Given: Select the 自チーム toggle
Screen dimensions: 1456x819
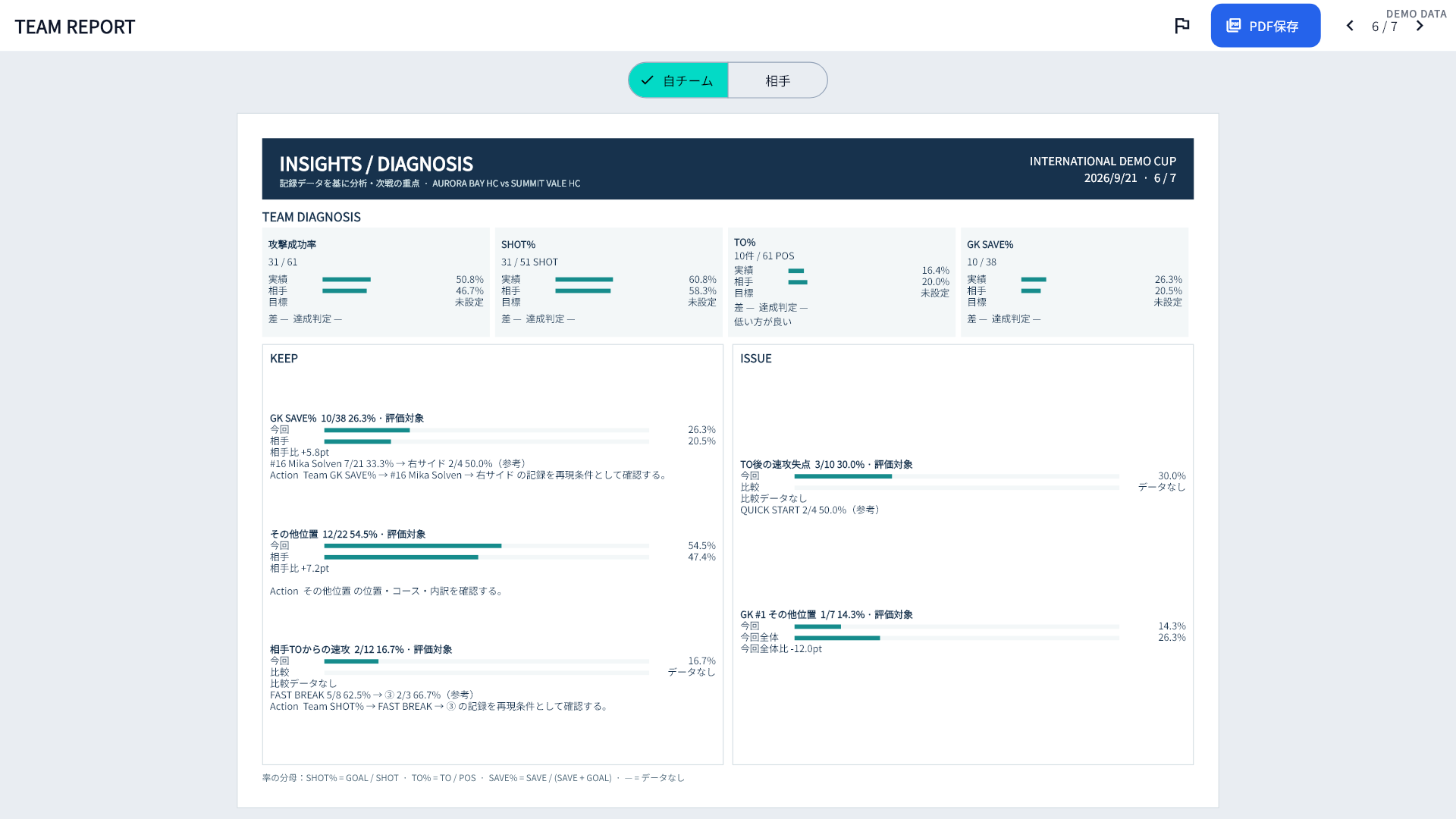Looking at the screenshot, I should point(678,80).
